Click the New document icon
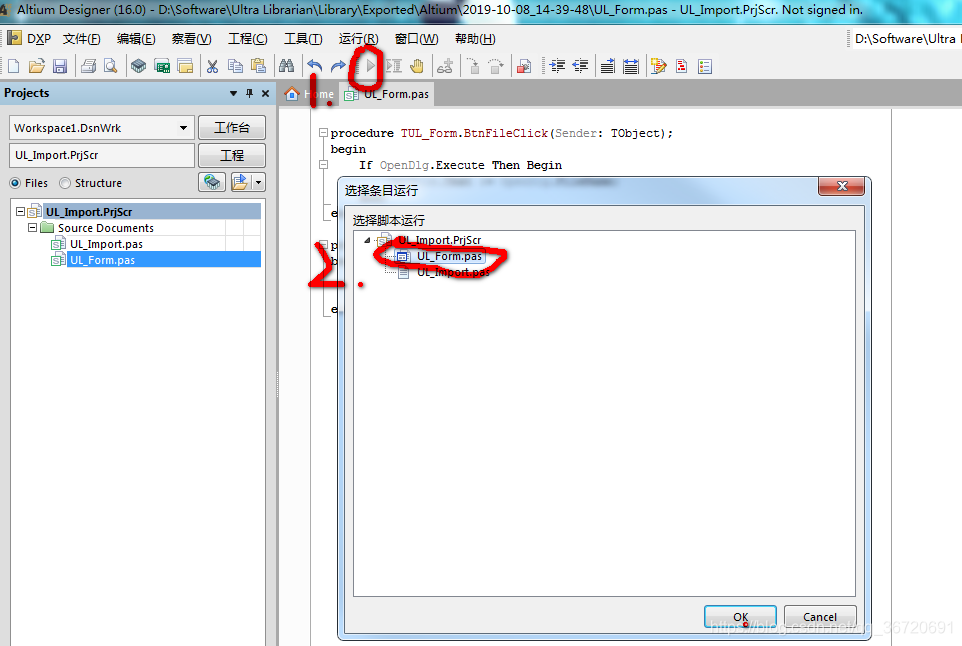 tap(13, 66)
